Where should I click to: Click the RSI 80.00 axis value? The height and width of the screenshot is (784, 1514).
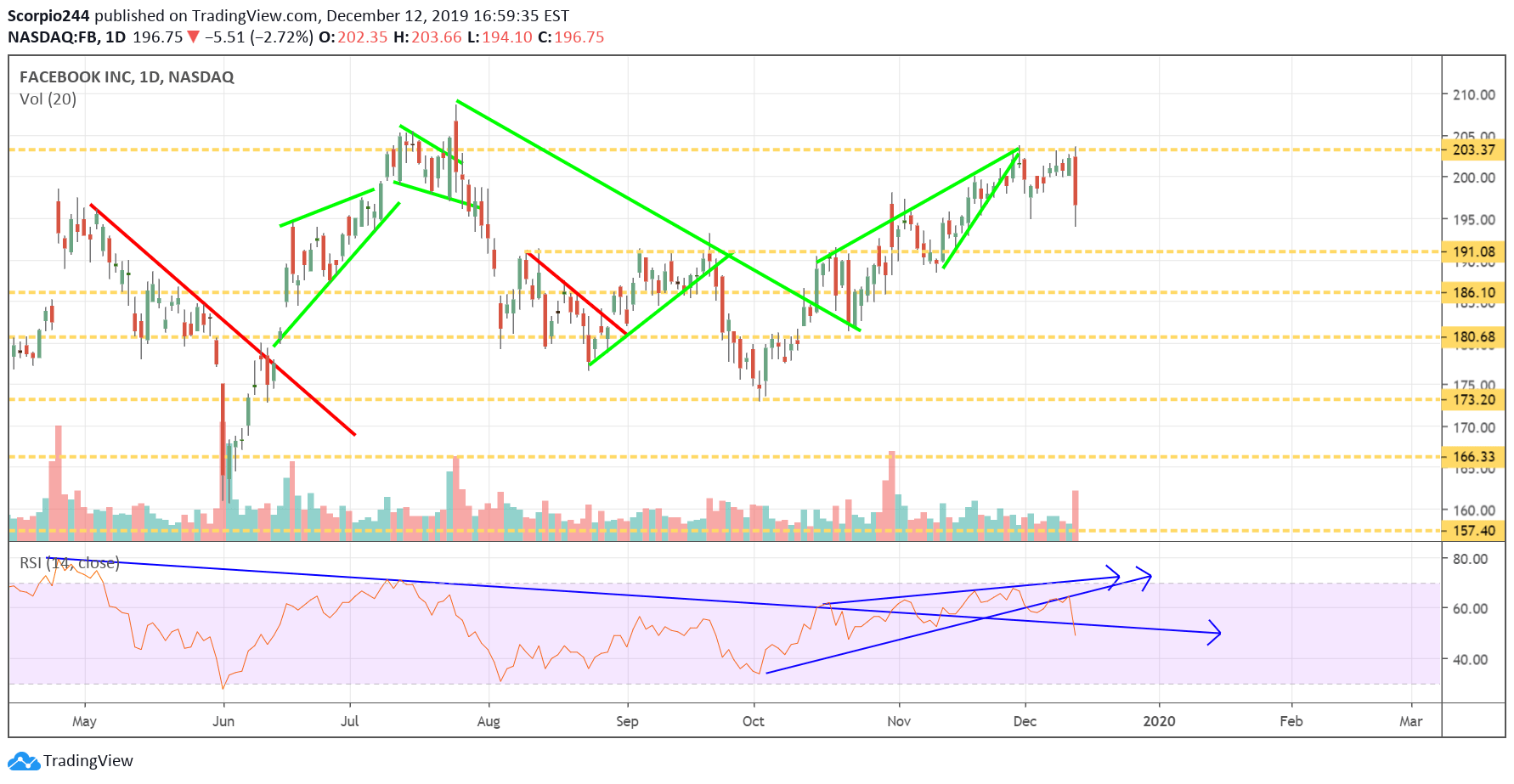point(1470,559)
